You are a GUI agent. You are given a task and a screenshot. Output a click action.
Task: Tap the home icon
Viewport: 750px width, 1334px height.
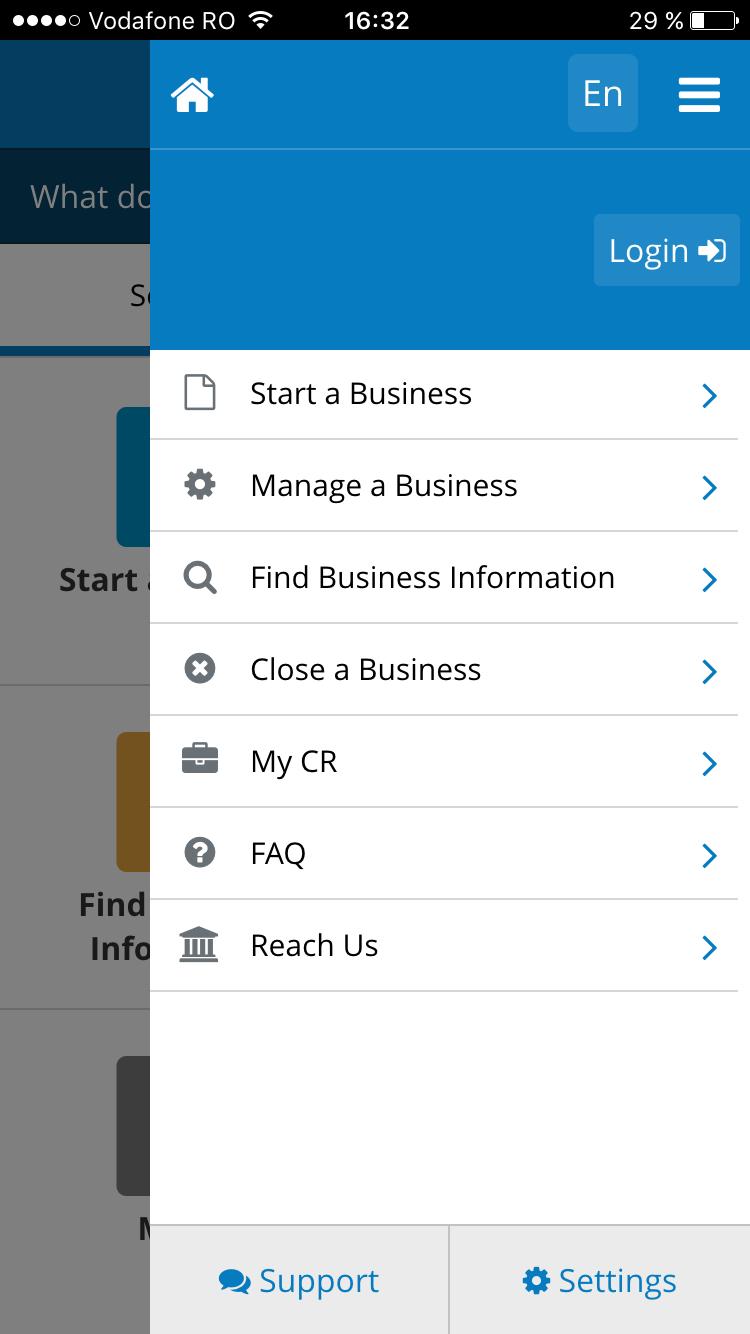tap(192, 95)
